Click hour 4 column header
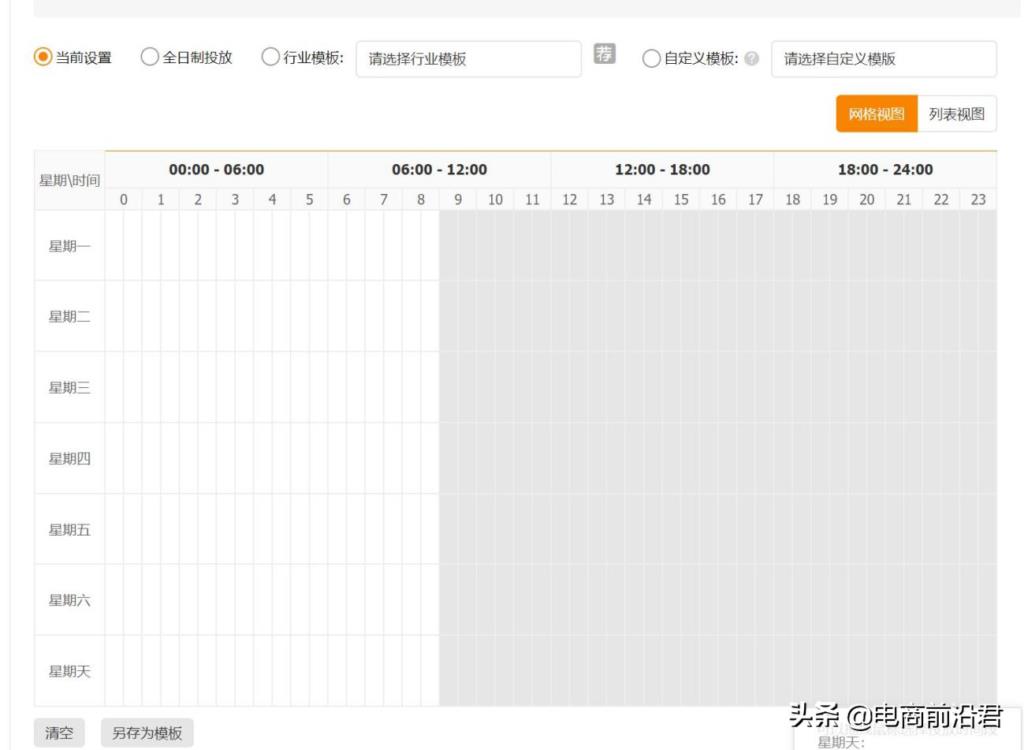The height and width of the screenshot is (750, 1024). (x=272, y=199)
